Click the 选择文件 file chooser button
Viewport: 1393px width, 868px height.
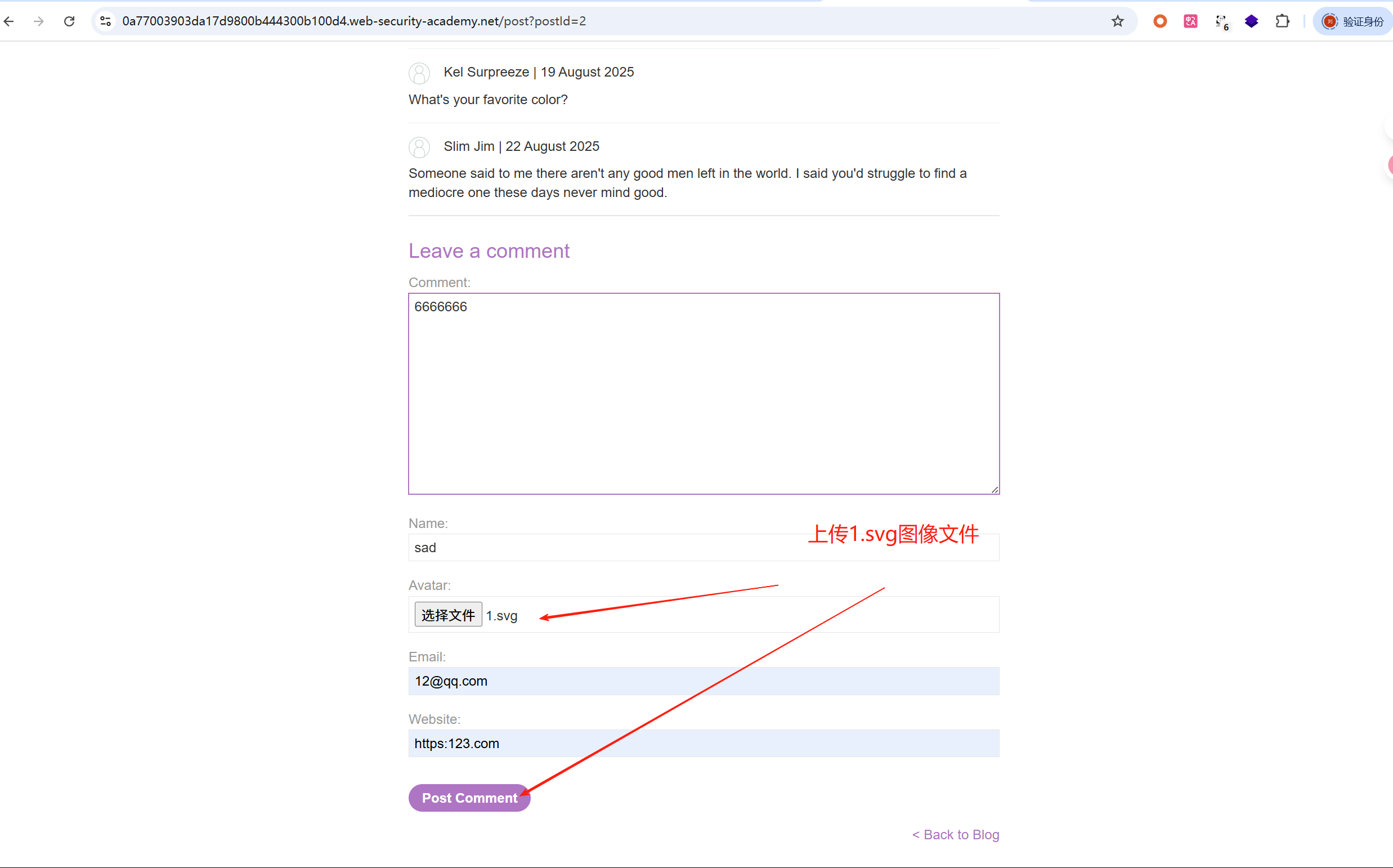coord(447,615)
